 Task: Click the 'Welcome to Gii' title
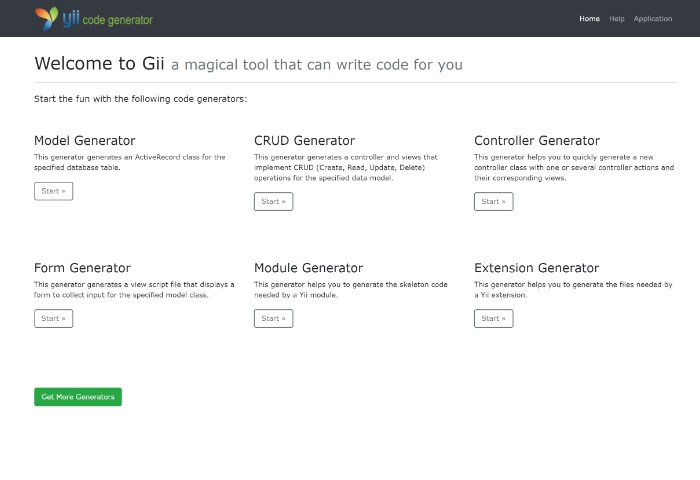point(99,64)
